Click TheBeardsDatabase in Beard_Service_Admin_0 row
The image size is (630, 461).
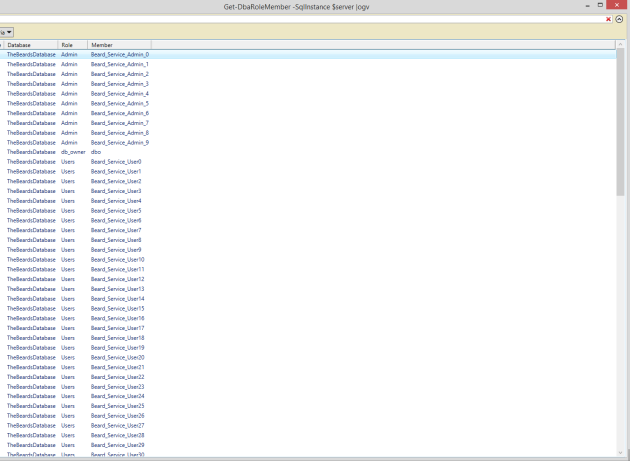pyautogui.click(x=31, y=55)
